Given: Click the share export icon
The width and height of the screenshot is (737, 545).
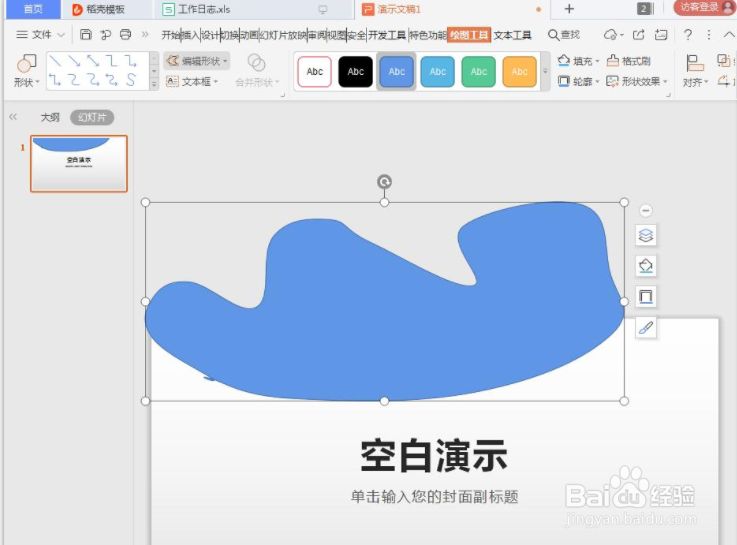Looking at the screenshot, I should pos(639,35).
